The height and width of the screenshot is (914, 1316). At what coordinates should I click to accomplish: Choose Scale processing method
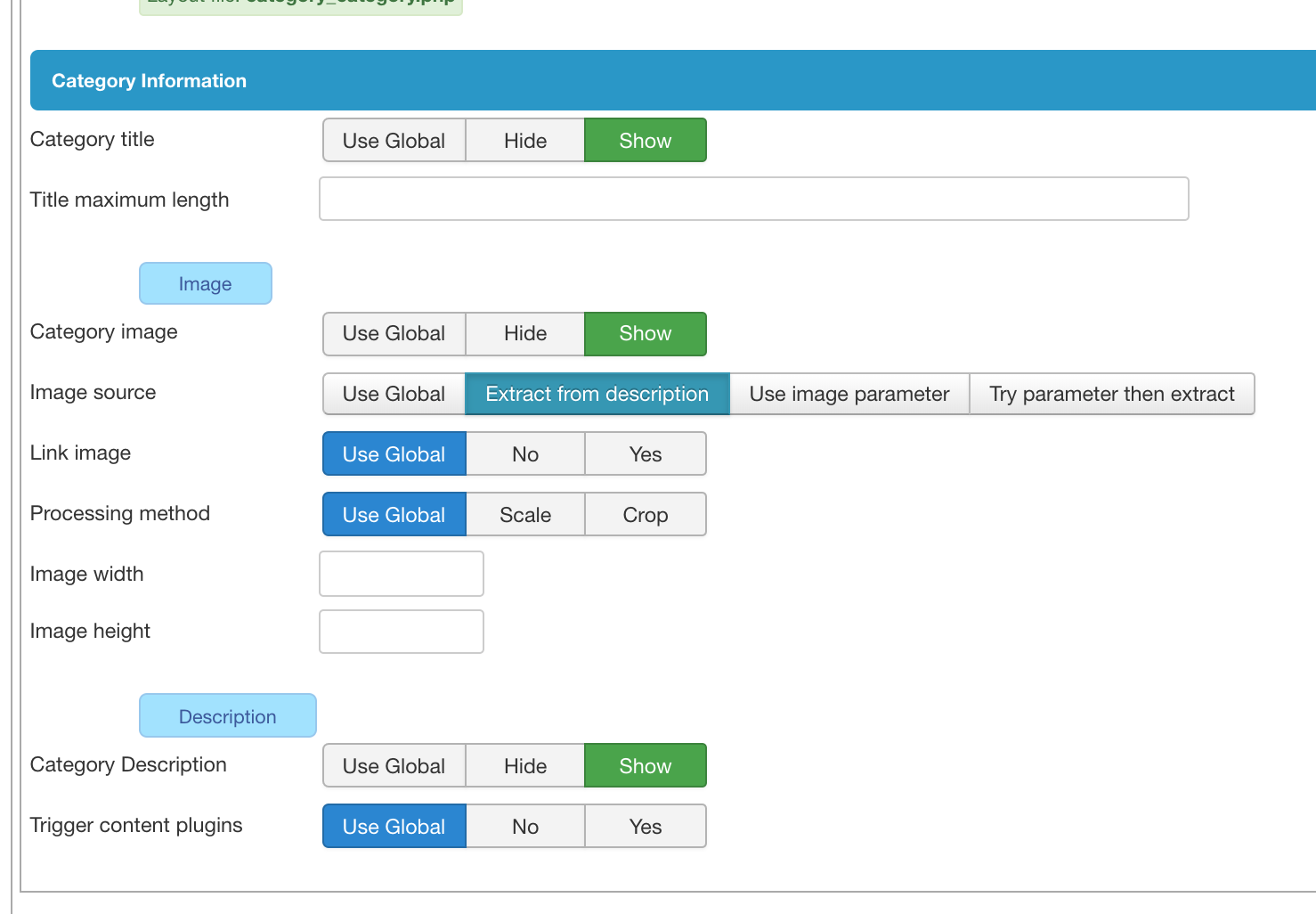pos(525,515)
